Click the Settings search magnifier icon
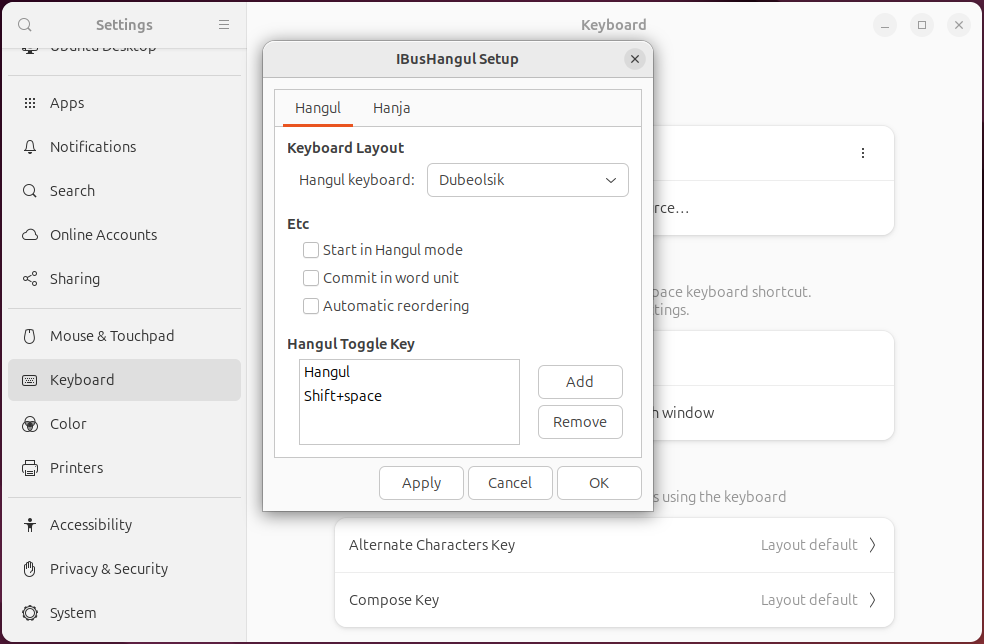This screenshot has height=644, width=984. (24, 25)
